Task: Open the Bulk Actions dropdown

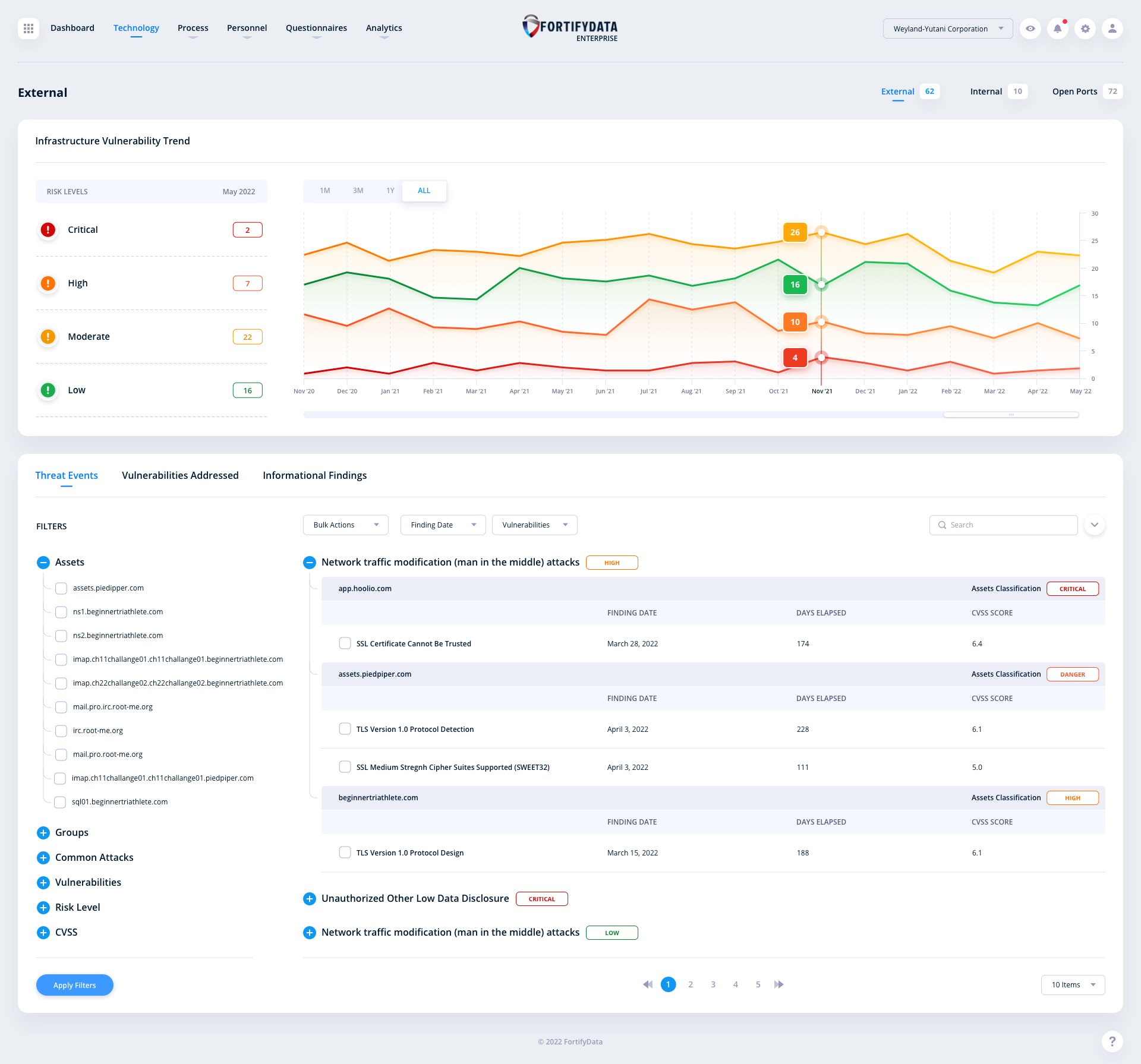Action: (x=345, y=525)
